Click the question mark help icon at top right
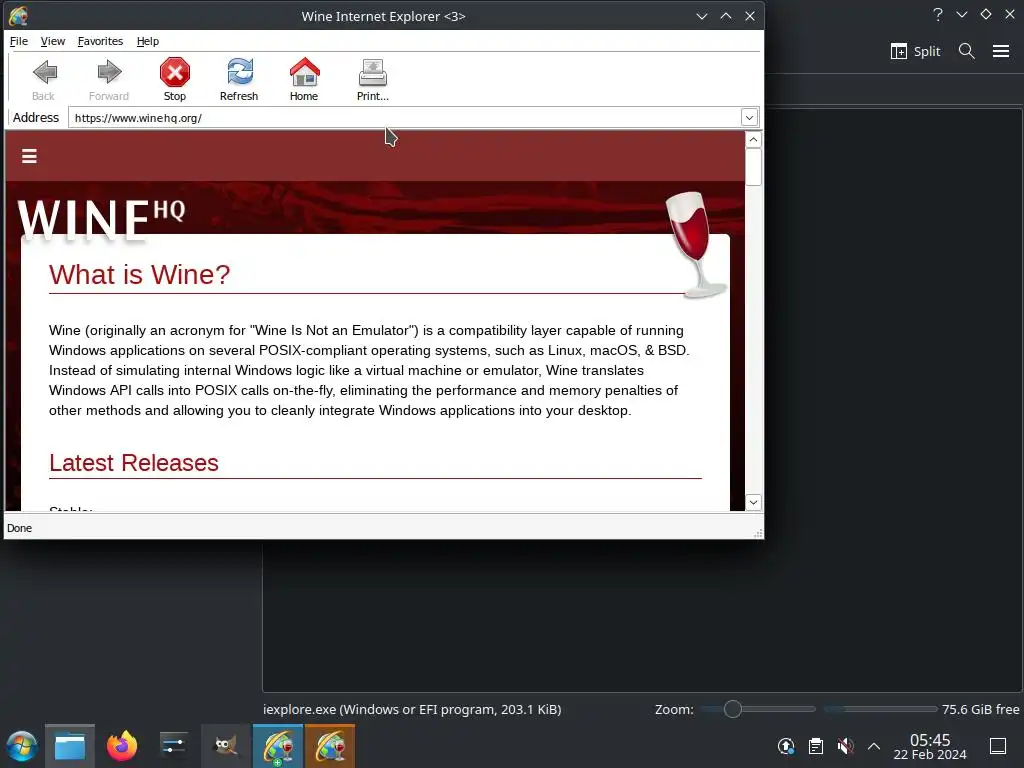 [938, 14]
